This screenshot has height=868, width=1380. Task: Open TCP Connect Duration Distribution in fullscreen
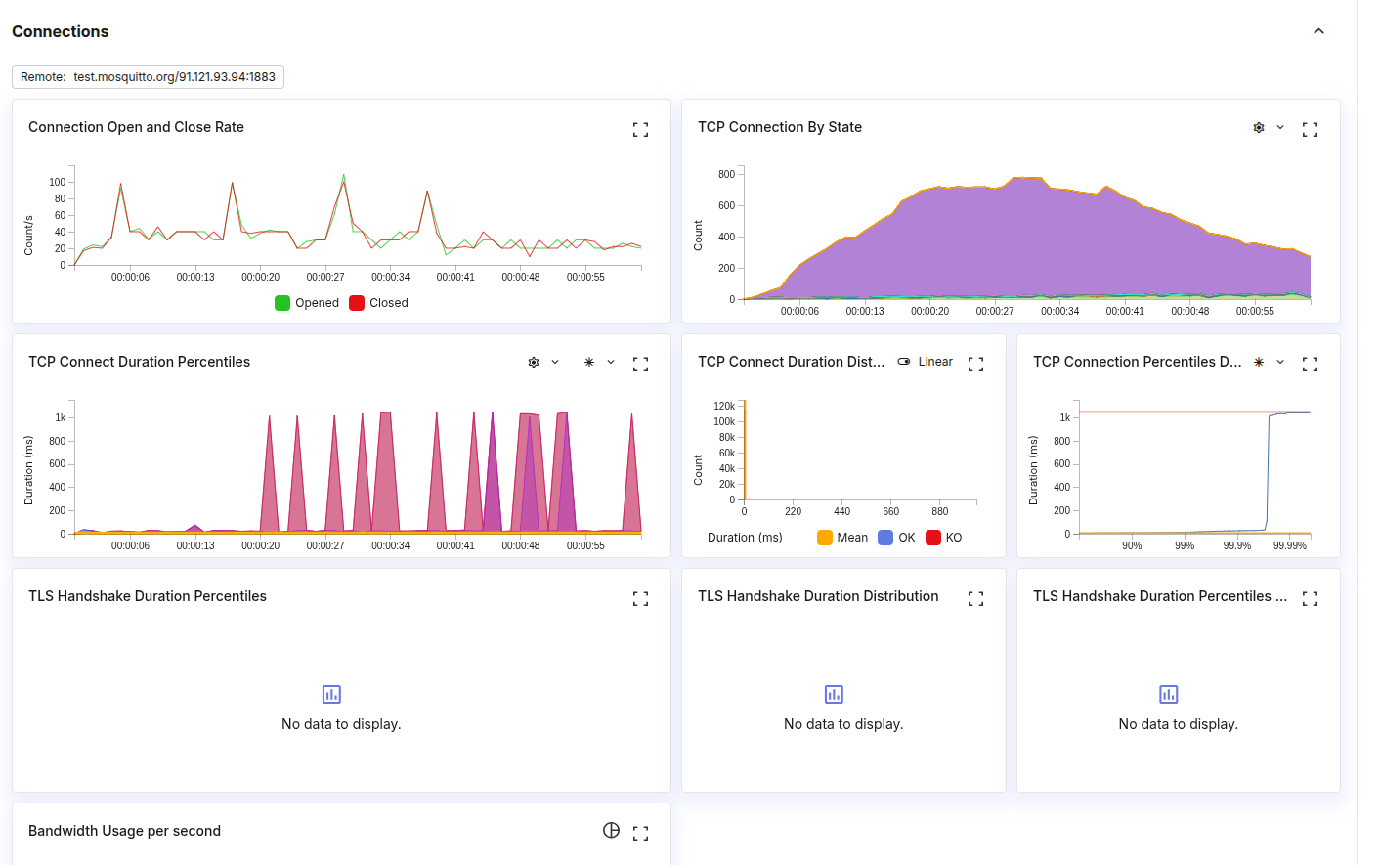[975, 364]
